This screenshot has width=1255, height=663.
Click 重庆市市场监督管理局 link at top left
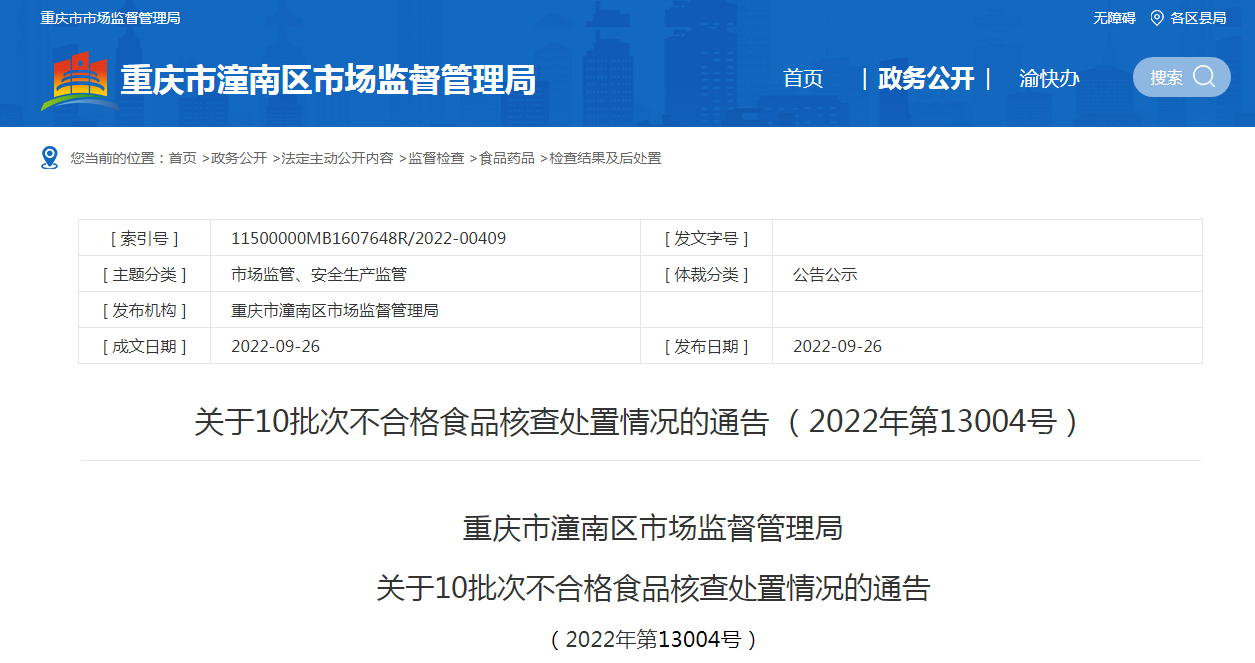pos(111,18)
